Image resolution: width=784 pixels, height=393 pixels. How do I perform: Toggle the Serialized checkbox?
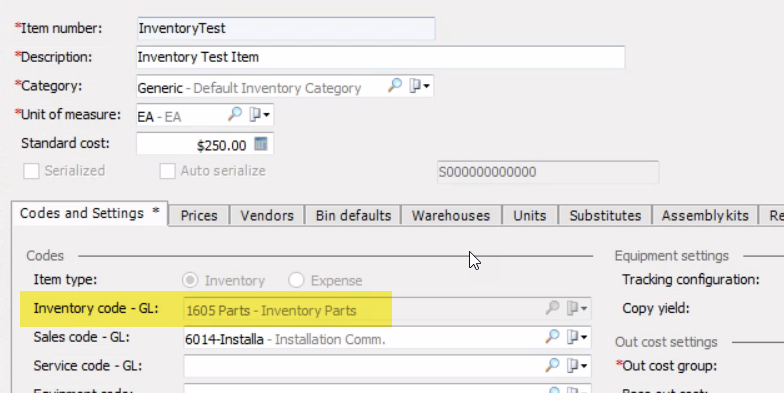click(31, 171)
